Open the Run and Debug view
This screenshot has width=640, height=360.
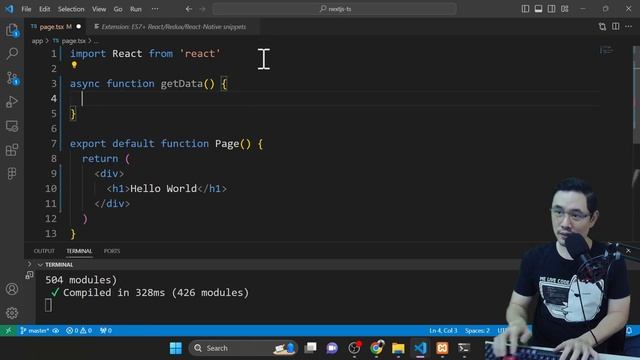[x=12, y=102]
